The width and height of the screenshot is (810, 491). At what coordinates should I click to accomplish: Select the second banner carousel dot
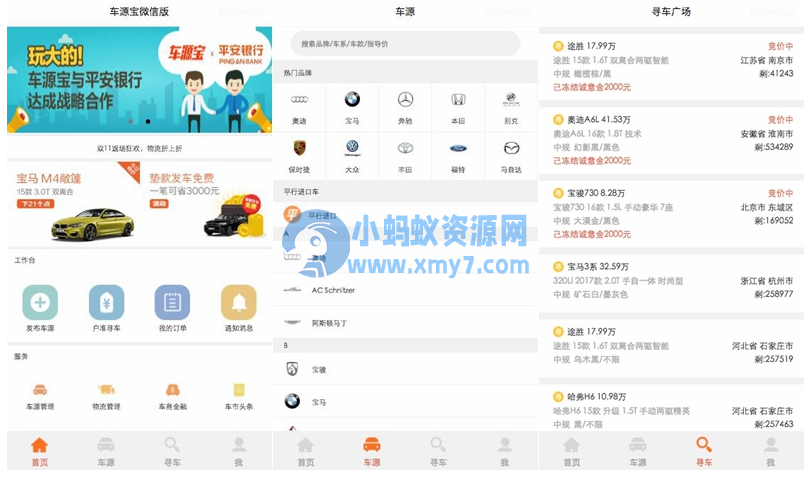tap(148, 121)
